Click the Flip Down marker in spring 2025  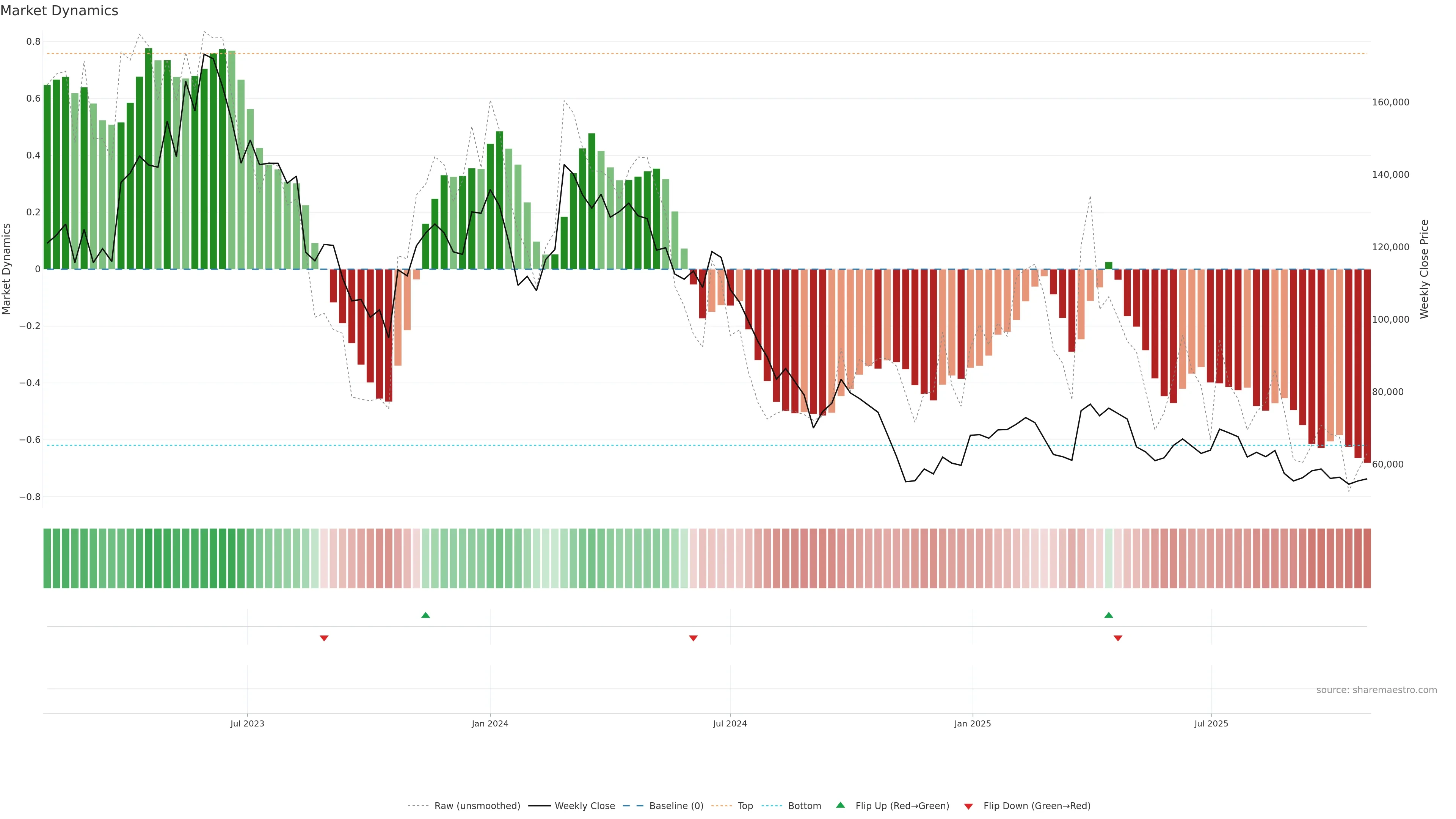coord(1117,638)
